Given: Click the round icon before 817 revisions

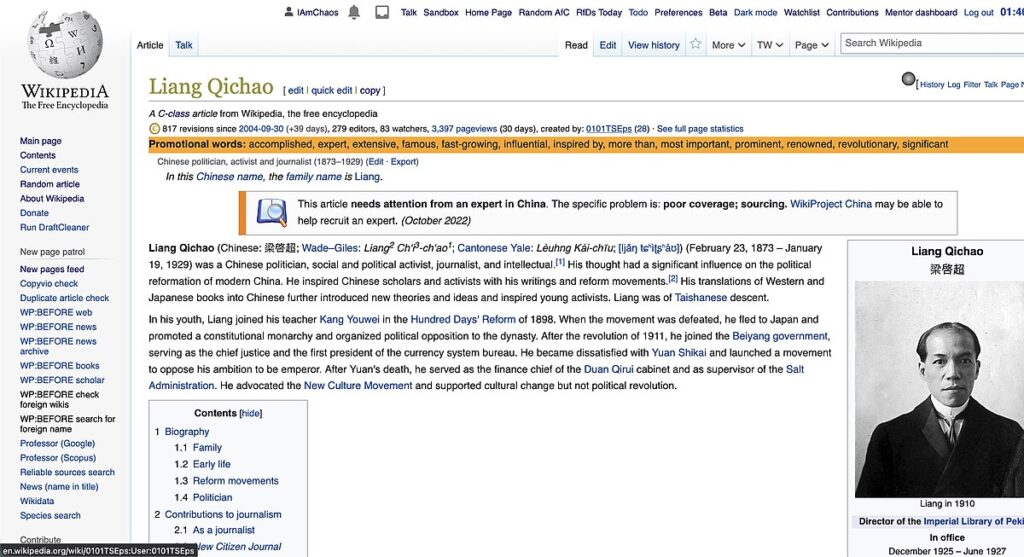Looking at the screenshot, I should (x=154, y=129).
